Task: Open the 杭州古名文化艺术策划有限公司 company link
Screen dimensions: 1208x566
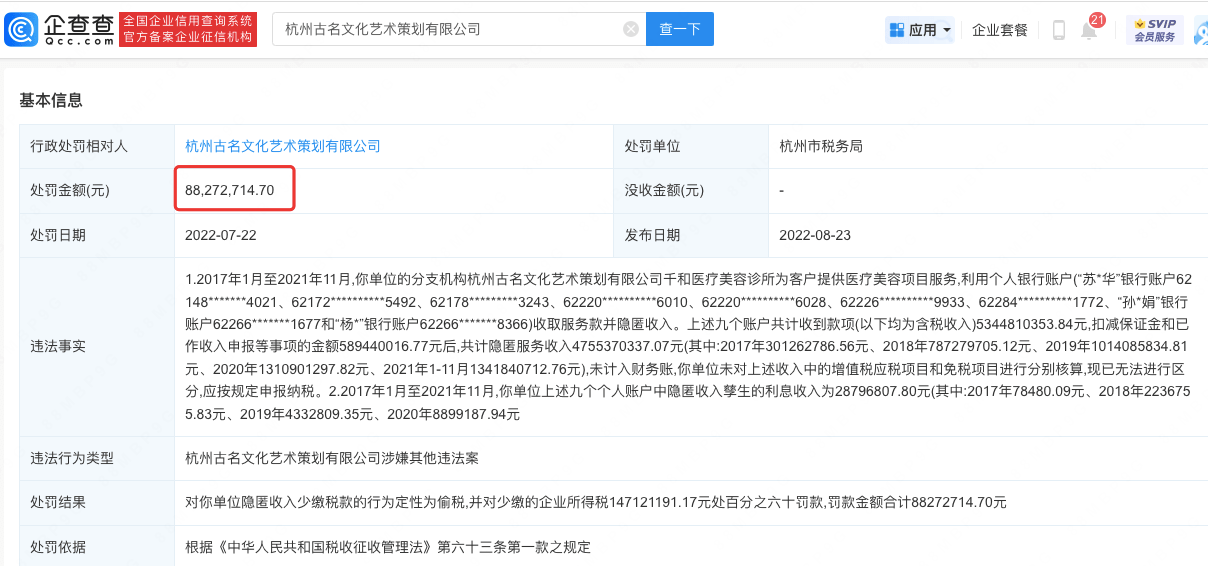Action: 283,146
